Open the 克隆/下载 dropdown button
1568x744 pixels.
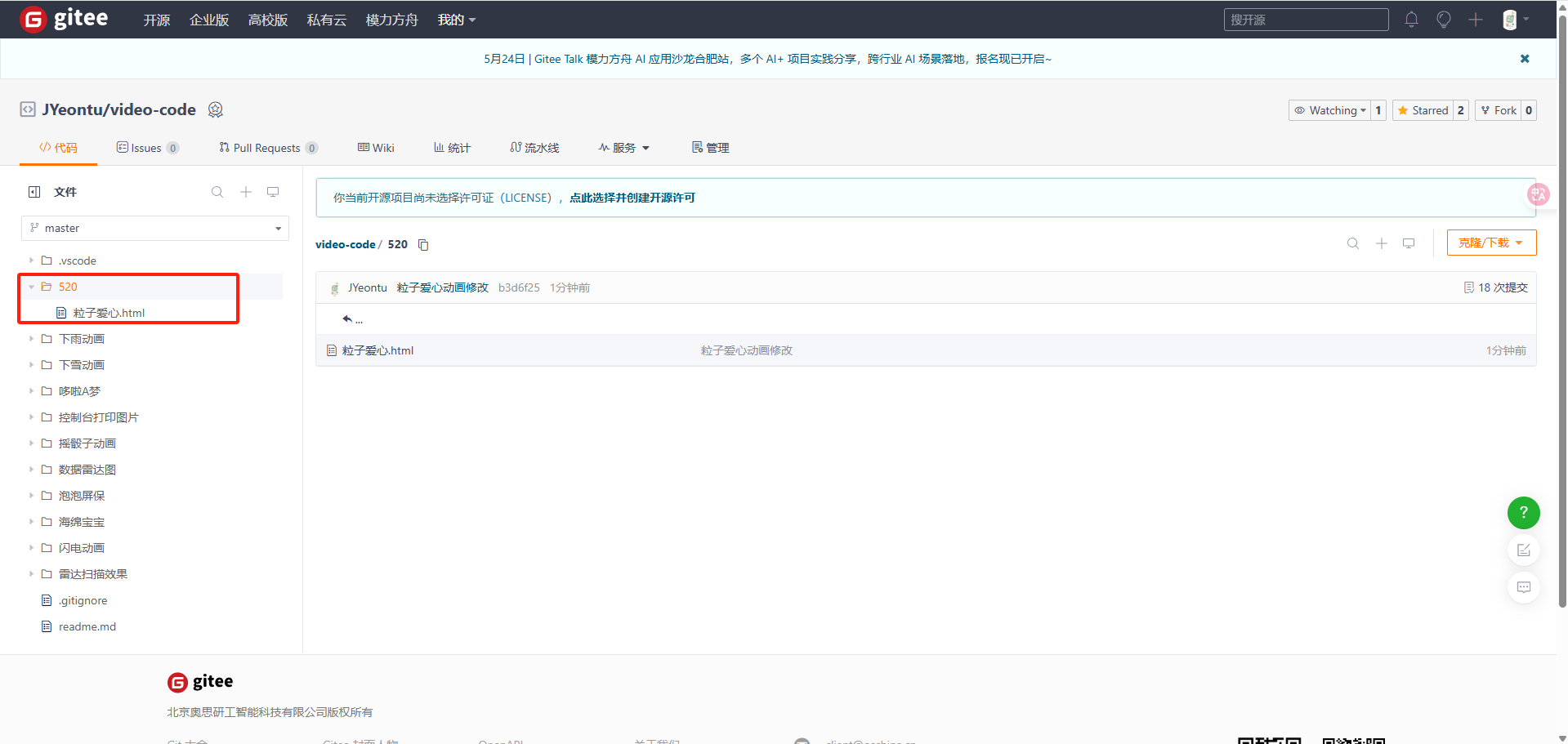[x=1491, y=243]
